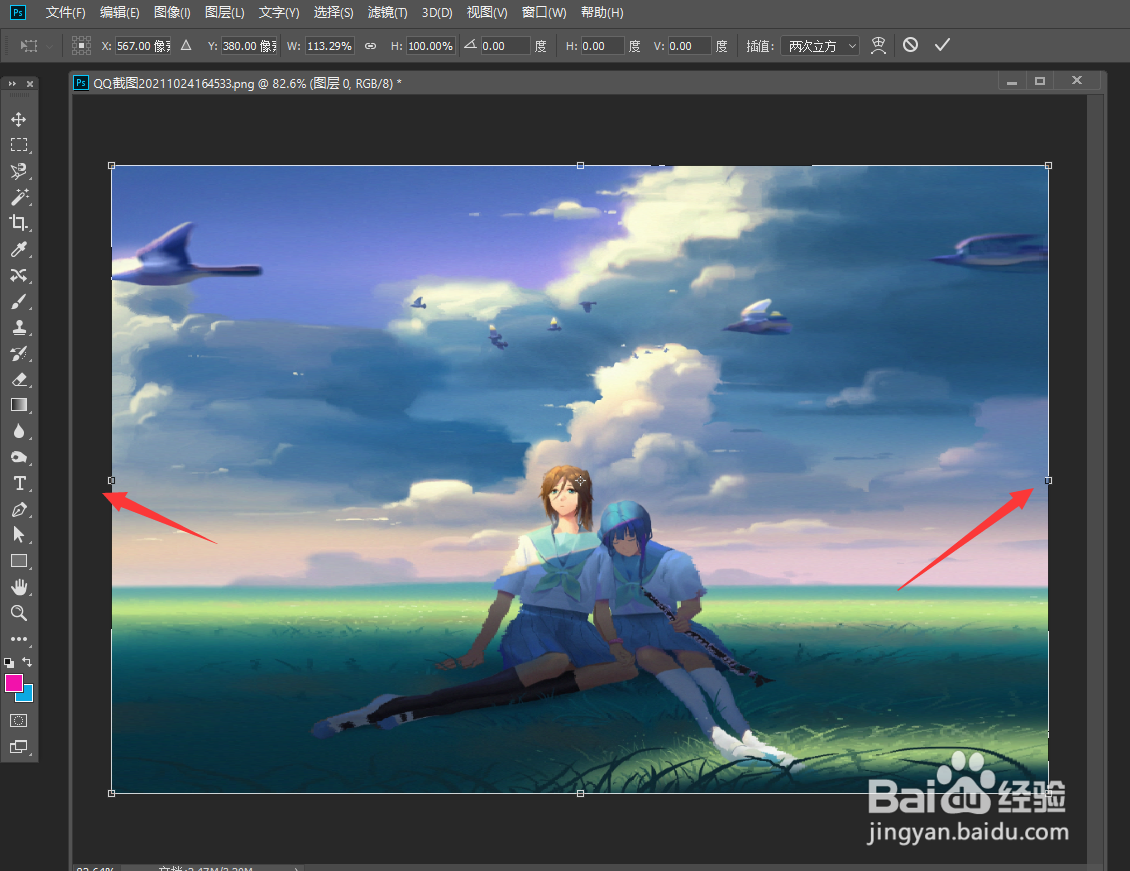This screenshot has width=1130, height=871.
Task: Toggle relative positioning triangle for reference point
Action: pos(186,45)
